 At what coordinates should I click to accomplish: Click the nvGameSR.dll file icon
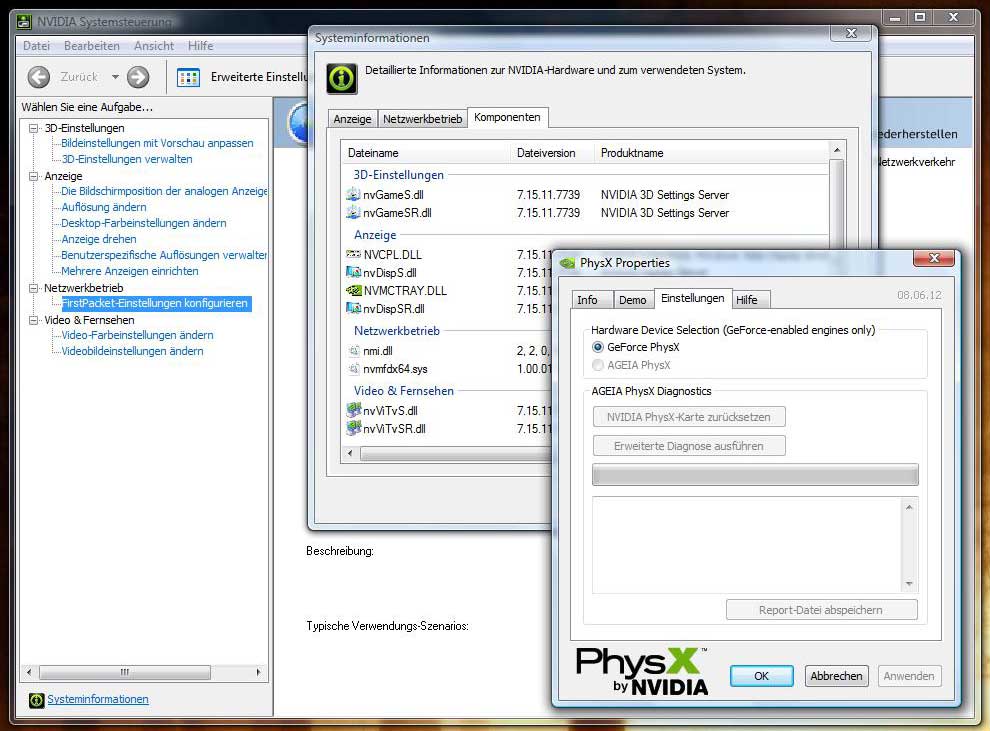coord(353,213)
